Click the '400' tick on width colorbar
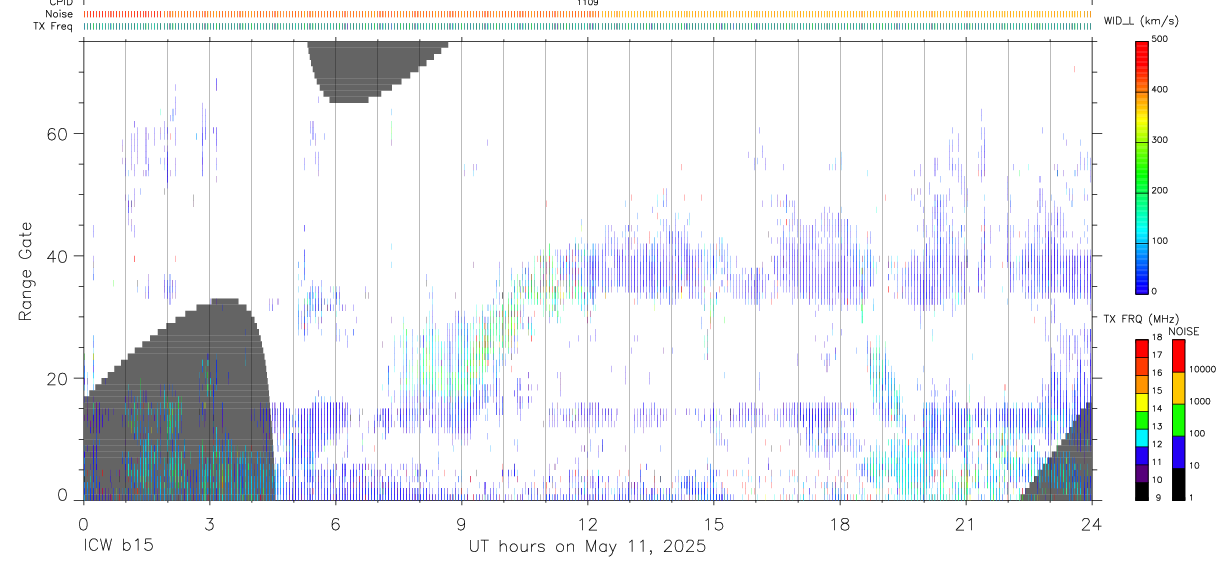 1162,89
